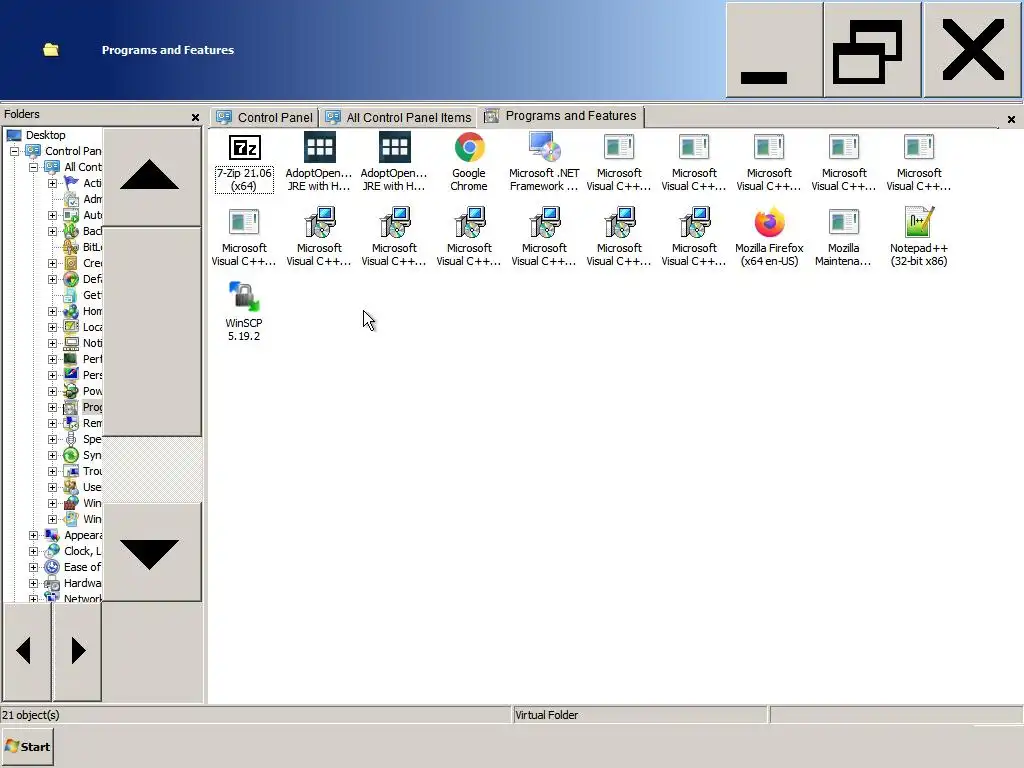
Task: Collapse the All Cont tree node
Action: coord(33,167)
